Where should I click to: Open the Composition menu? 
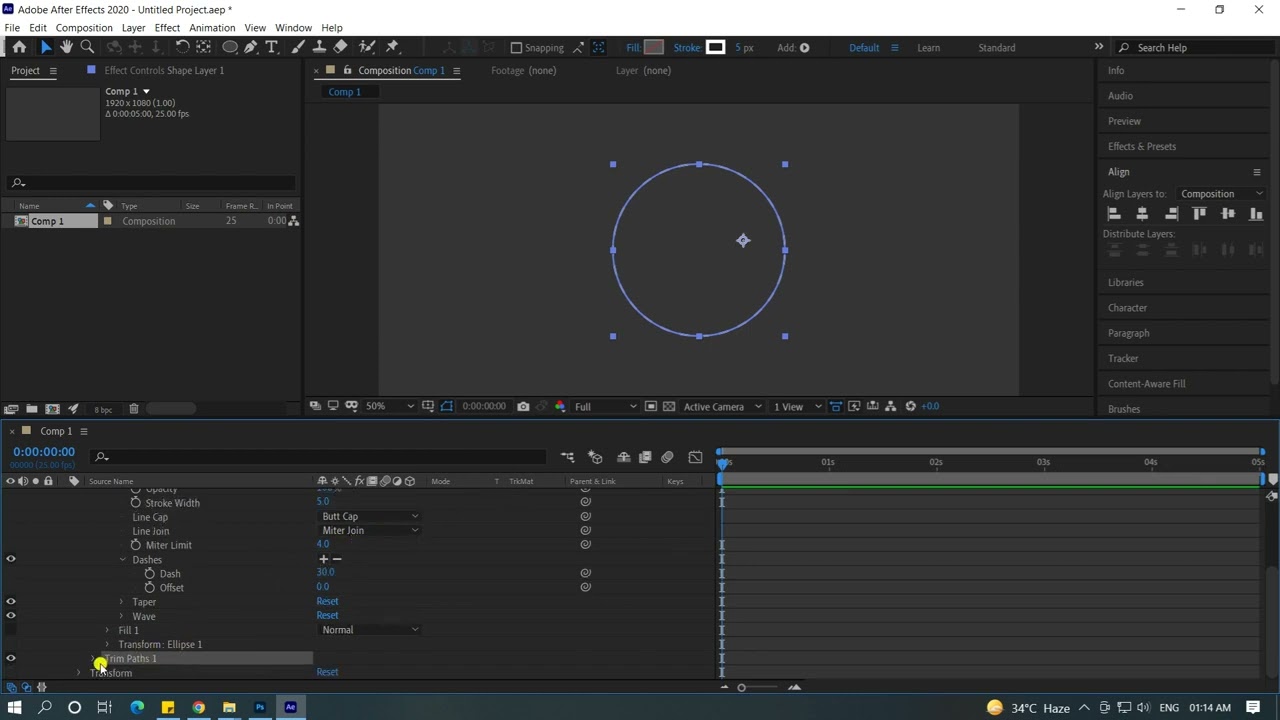(84, 28)
